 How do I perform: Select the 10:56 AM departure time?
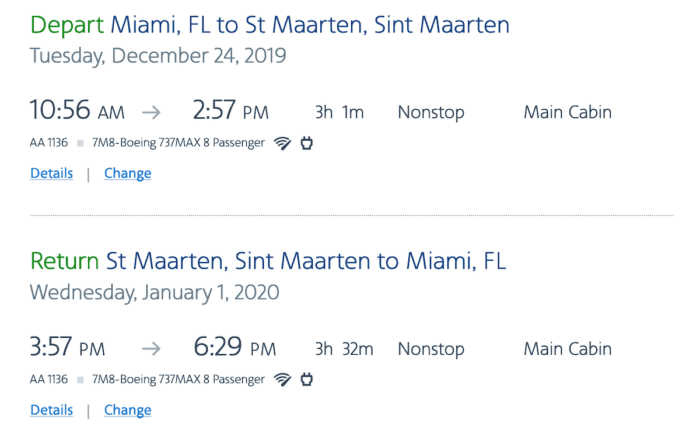pos(77,111)
